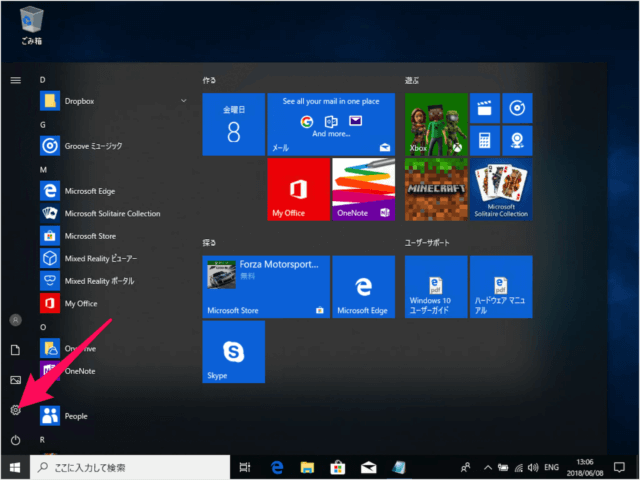Open Task View from the taskbar
This screenshot has width=640, height=480.
tap(245, 467)
